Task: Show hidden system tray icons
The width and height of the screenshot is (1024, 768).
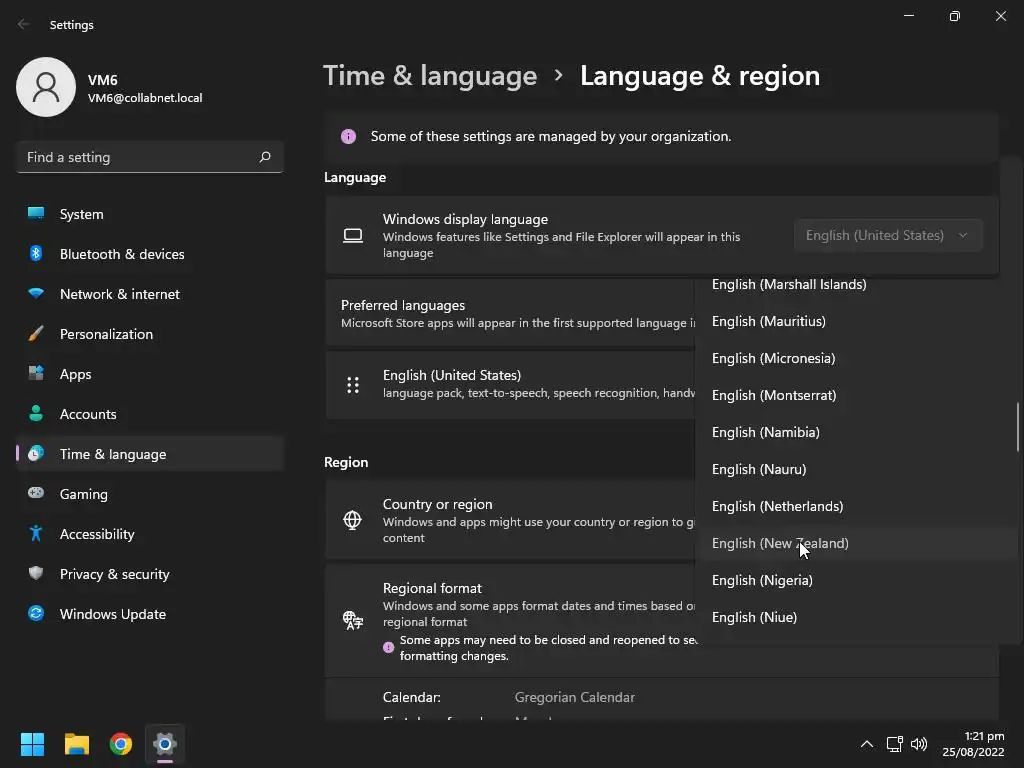Action: (x=867, y=744)
